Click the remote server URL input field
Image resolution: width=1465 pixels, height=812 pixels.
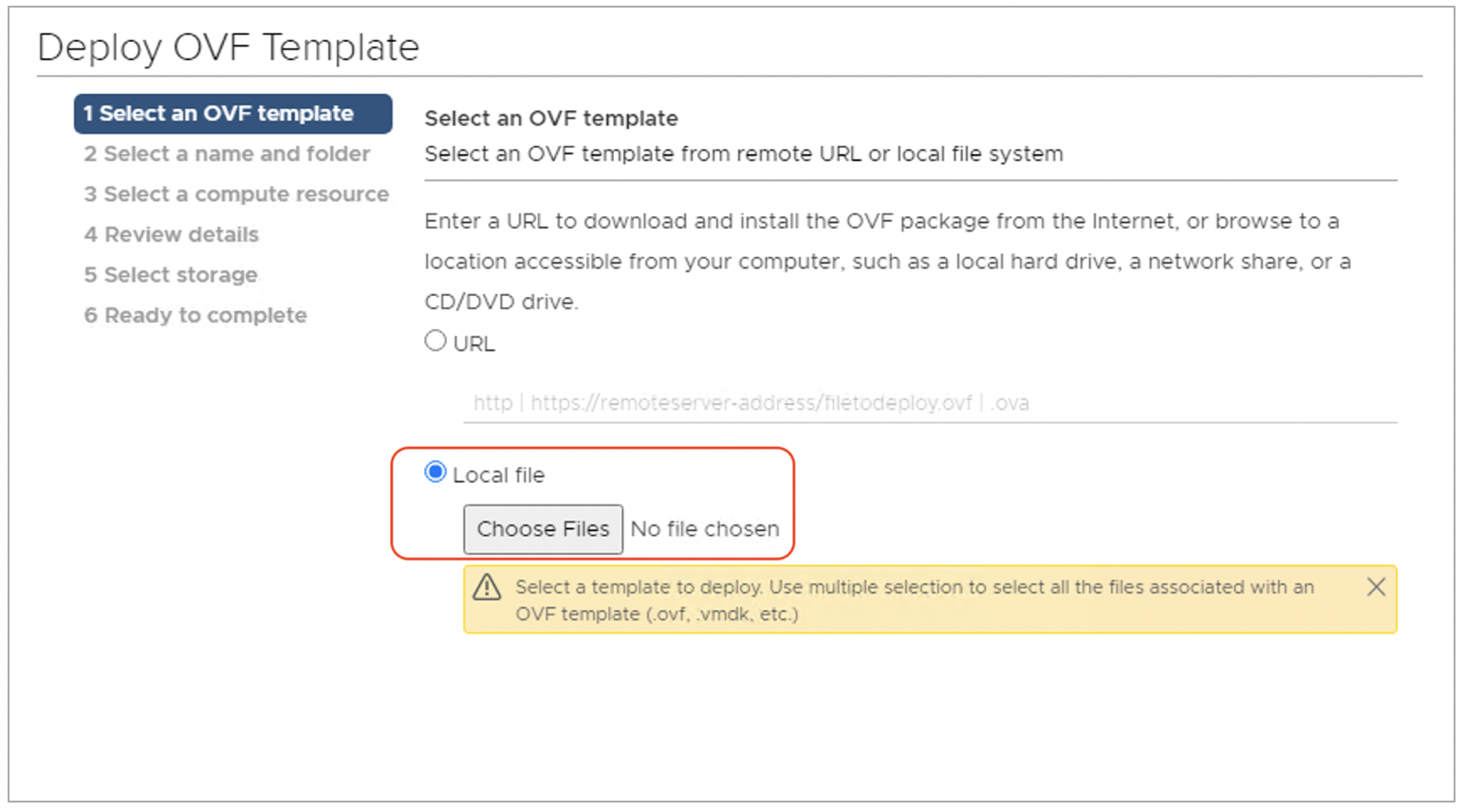coord(930,403)
